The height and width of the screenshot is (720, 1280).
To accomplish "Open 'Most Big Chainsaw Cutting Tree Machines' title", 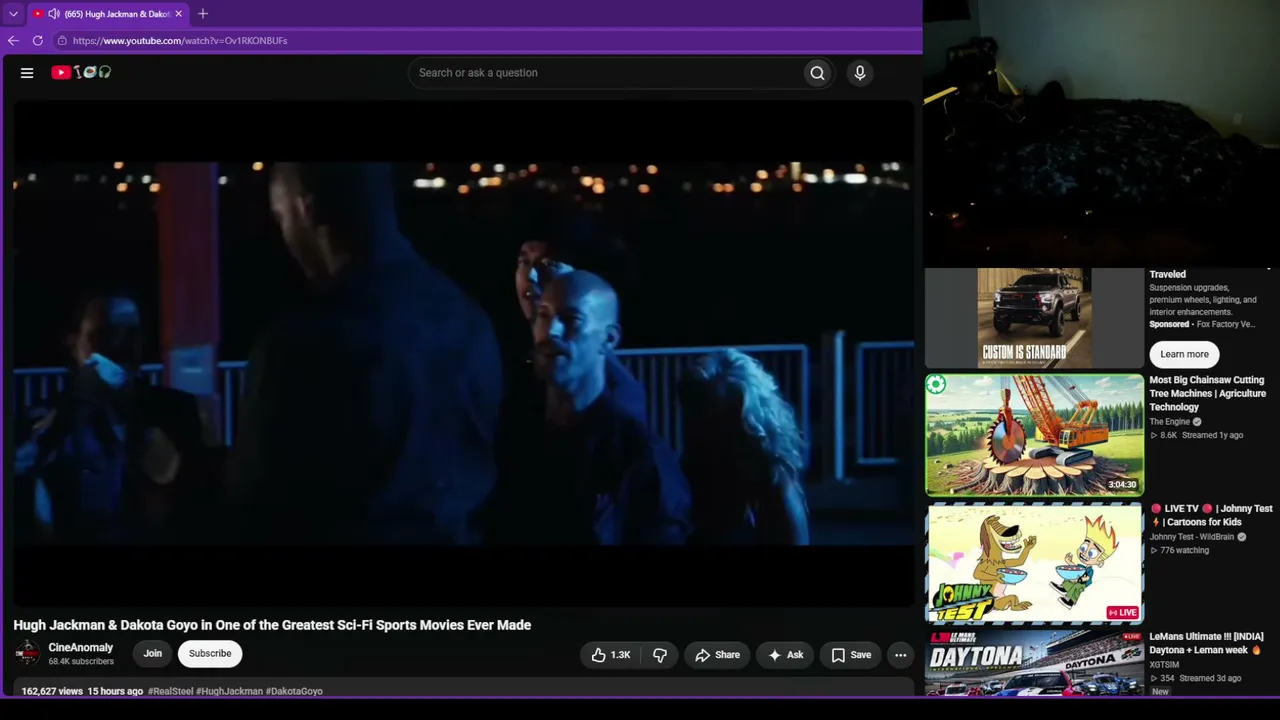I will click(x=1208, y=393).
